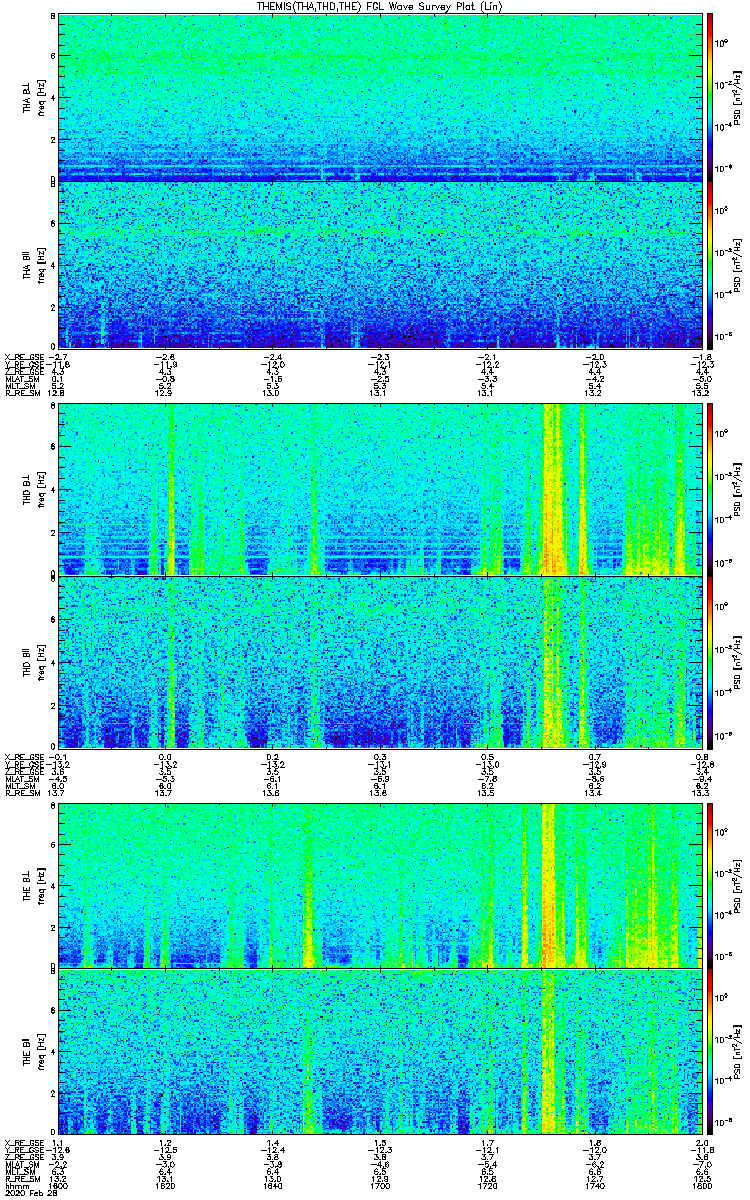Click the 1740 time tick label

click(594, 1186)
